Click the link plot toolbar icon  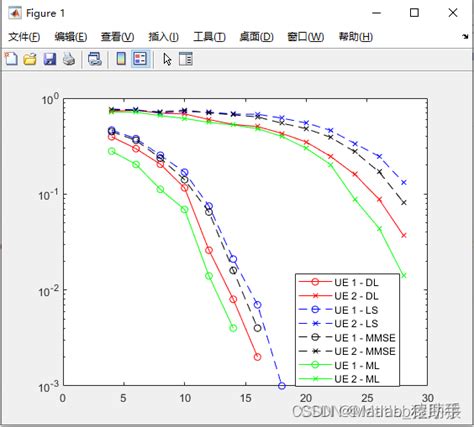pos(95,59)
